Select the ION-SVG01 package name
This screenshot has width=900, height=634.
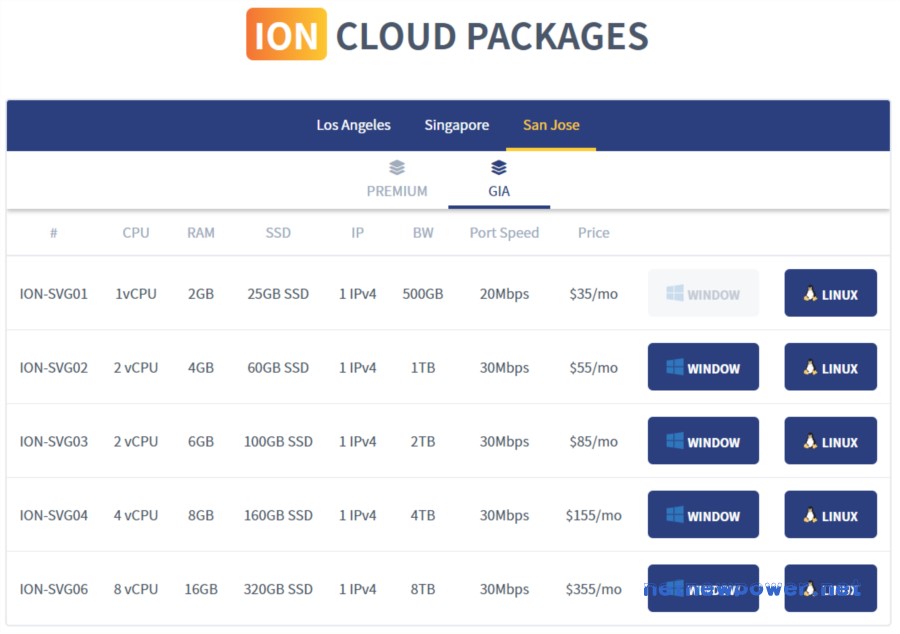(54, 294)
